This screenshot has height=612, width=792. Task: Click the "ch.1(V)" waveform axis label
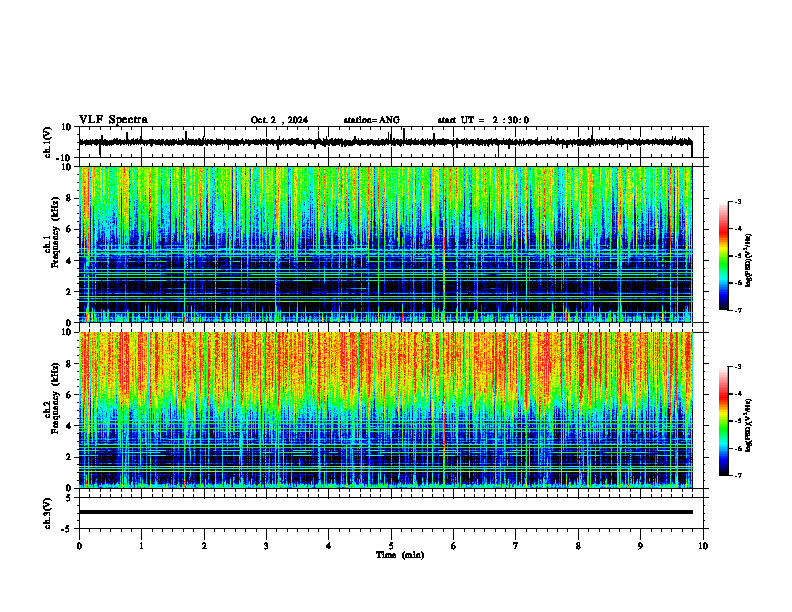tap(47, 142)
